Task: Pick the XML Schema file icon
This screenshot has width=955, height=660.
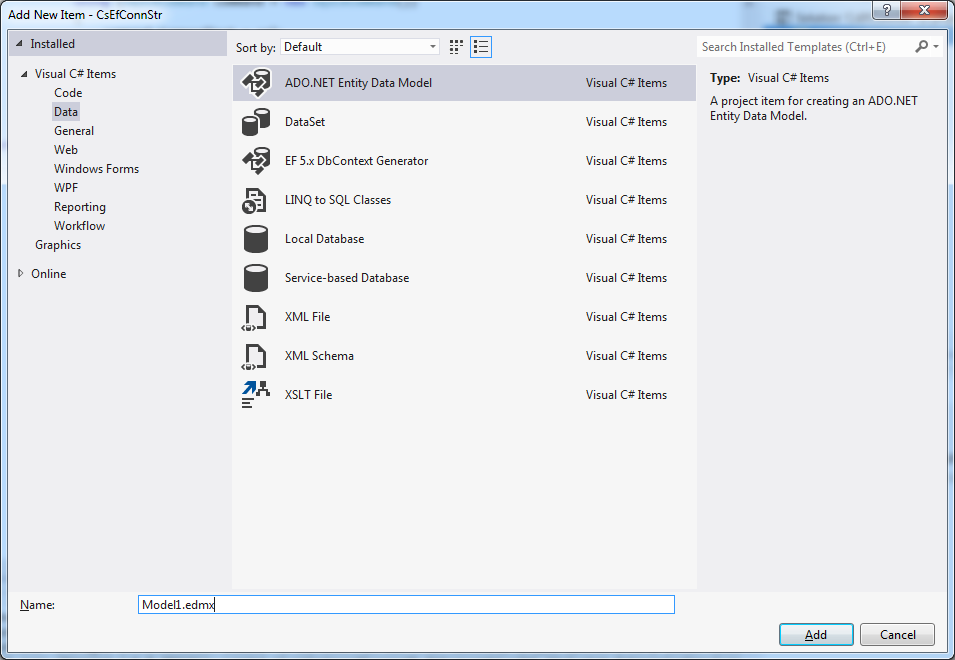Action: point(255,356)
